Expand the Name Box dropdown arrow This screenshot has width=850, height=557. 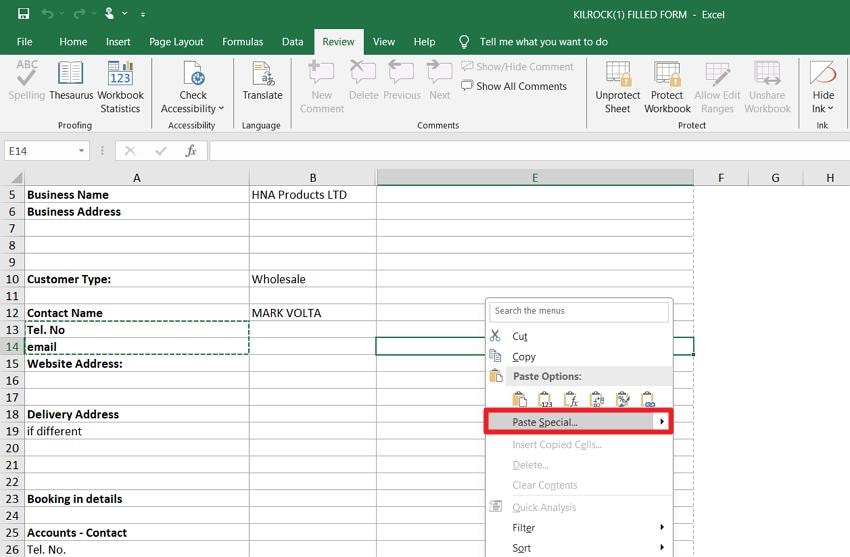pos(81,151)
